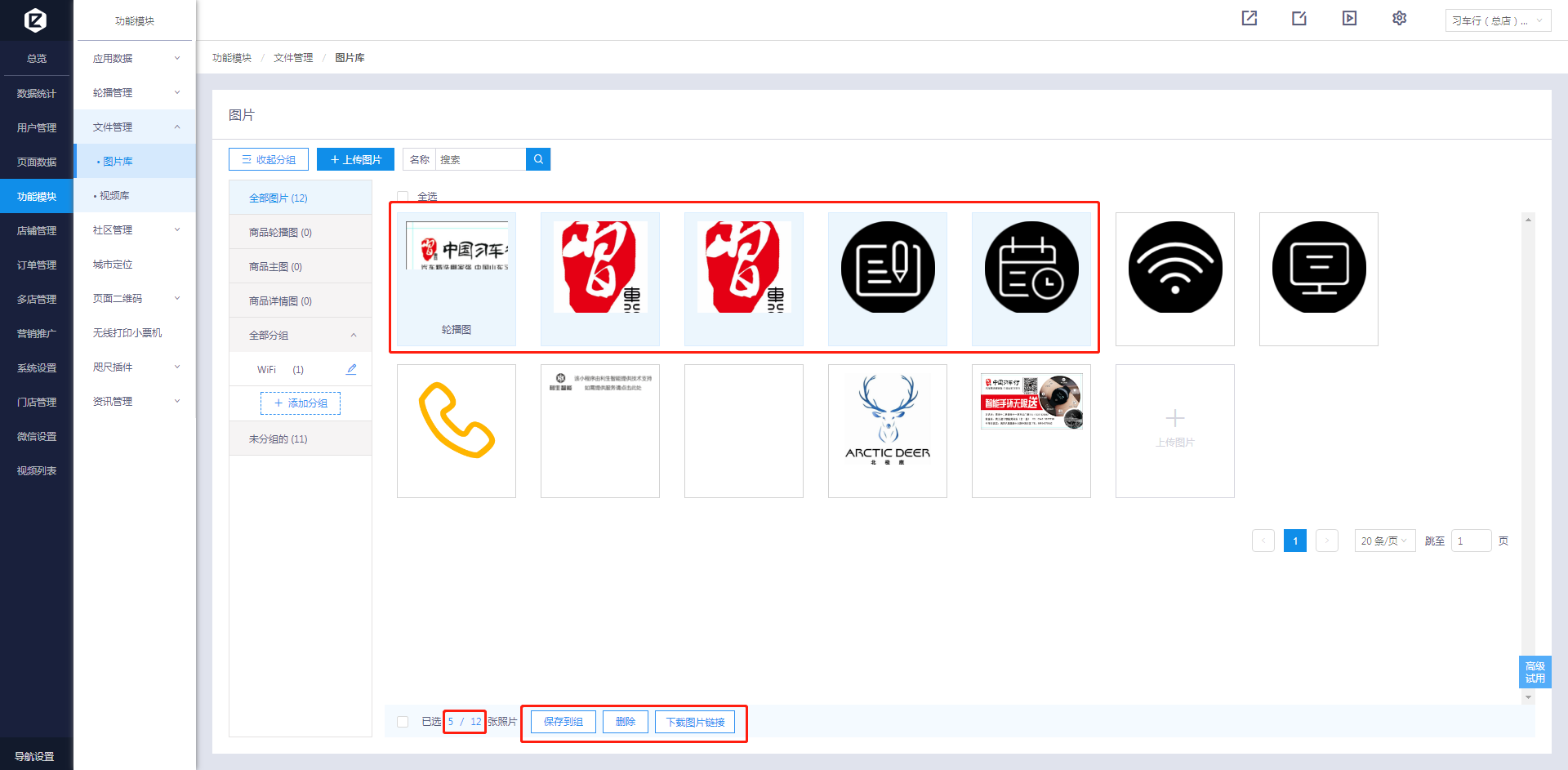Image resolution: width=1568 pixels, height=770 pixels.
Task: Open 视频库 in the file management menu
Action: 114,196
